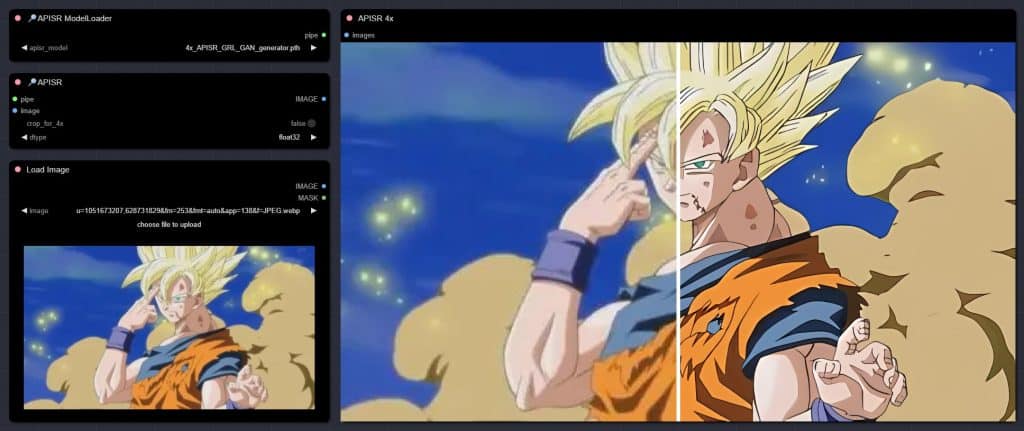Click the APISR 4x node title
1024x431 pixels.
[x=376, y=18]
